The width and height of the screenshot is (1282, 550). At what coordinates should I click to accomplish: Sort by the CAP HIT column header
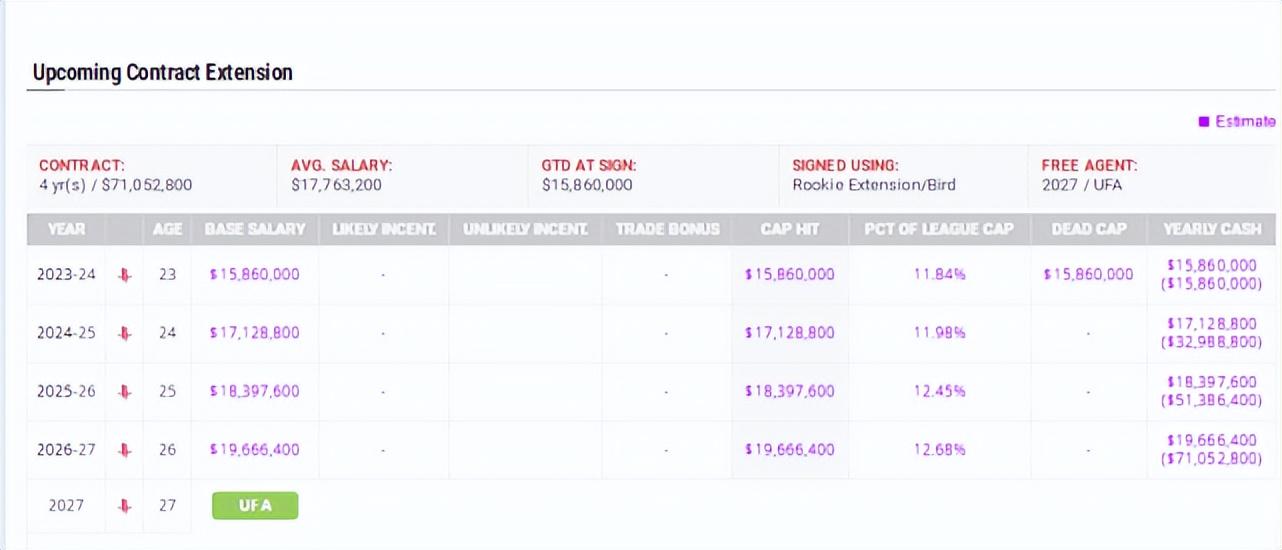(x=790, y=229)
